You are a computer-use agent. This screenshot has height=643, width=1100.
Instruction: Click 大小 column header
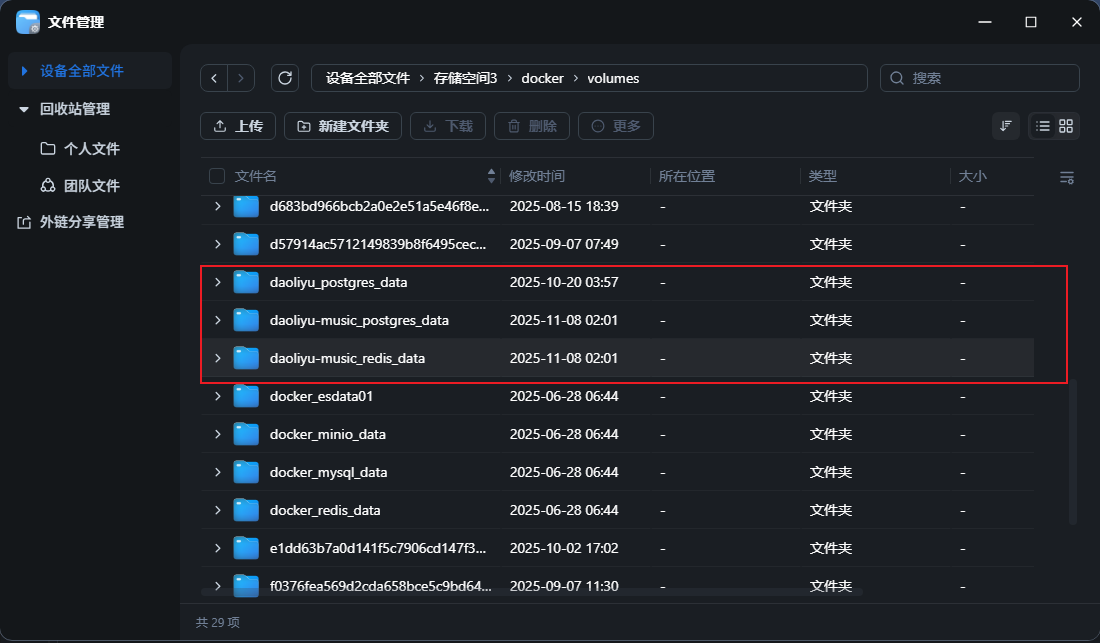(972, 176)
